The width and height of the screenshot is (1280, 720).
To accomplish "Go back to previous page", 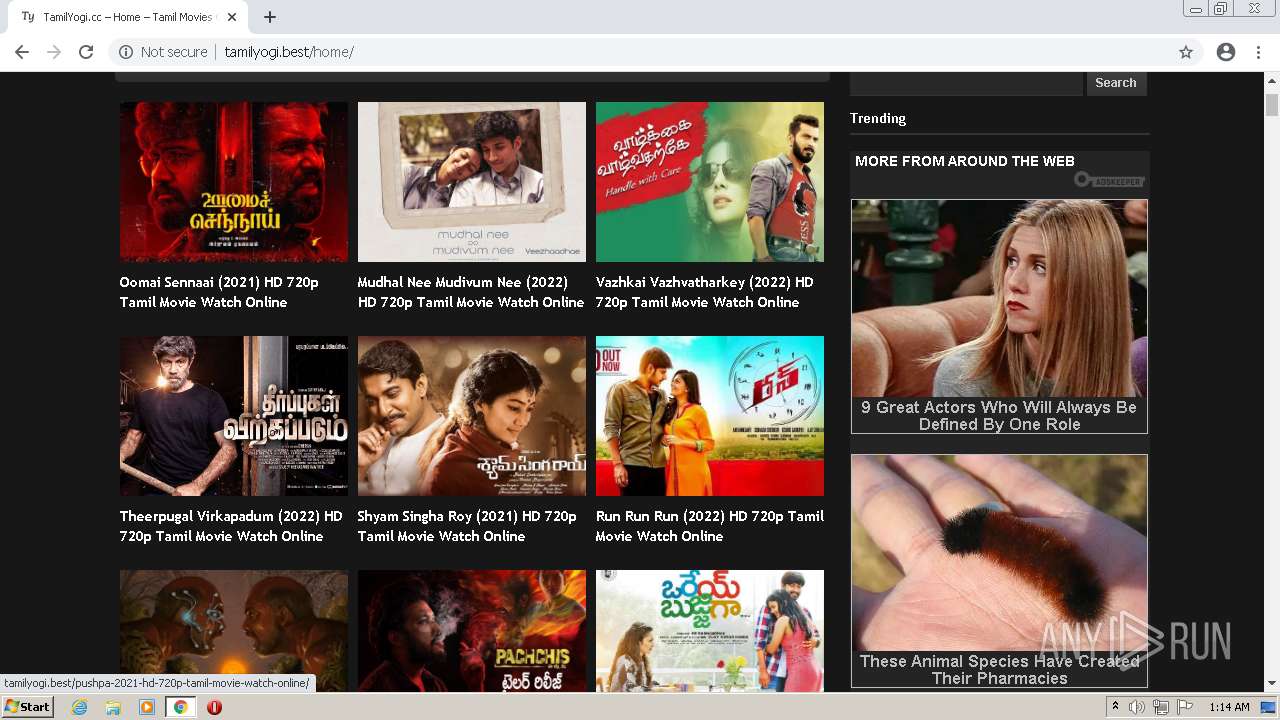I will click(x=22, y=52).
